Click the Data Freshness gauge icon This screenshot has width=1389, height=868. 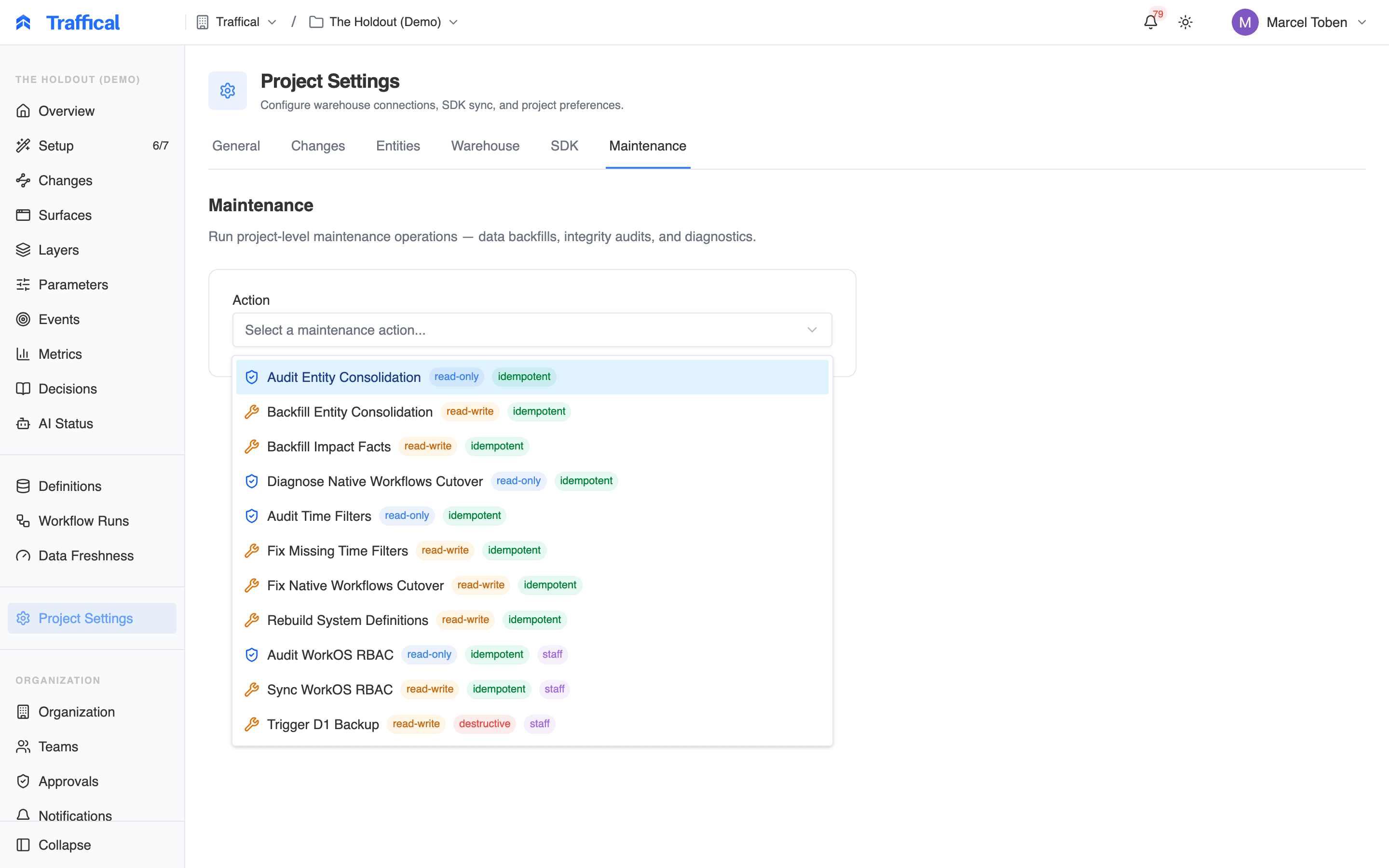[x=23, y=556]
